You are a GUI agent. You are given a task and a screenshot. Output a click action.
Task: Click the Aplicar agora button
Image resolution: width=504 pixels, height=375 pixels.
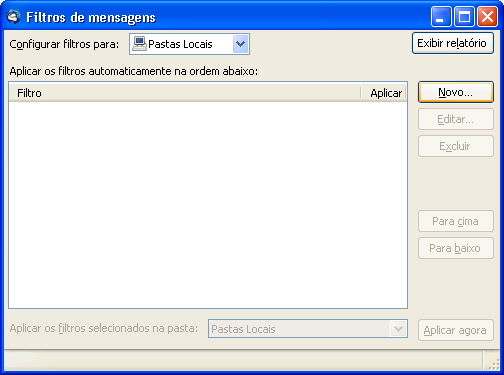point(456,330)
